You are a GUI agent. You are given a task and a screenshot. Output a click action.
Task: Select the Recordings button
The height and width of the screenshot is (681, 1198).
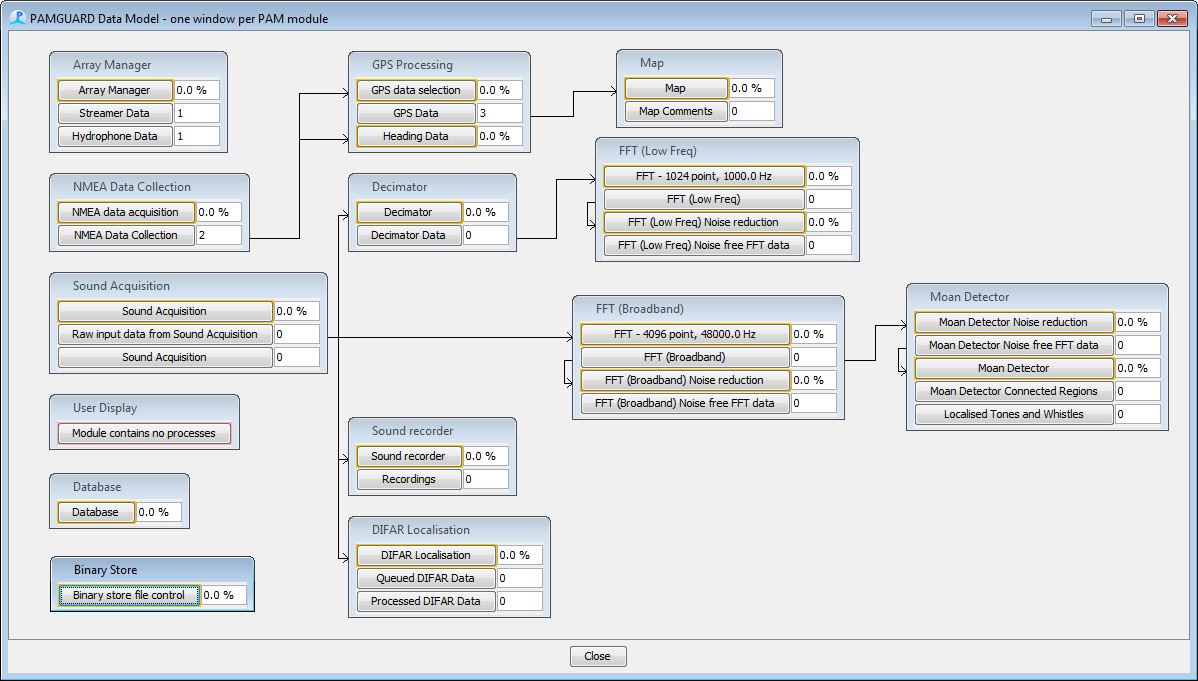[x=409, y=479]
